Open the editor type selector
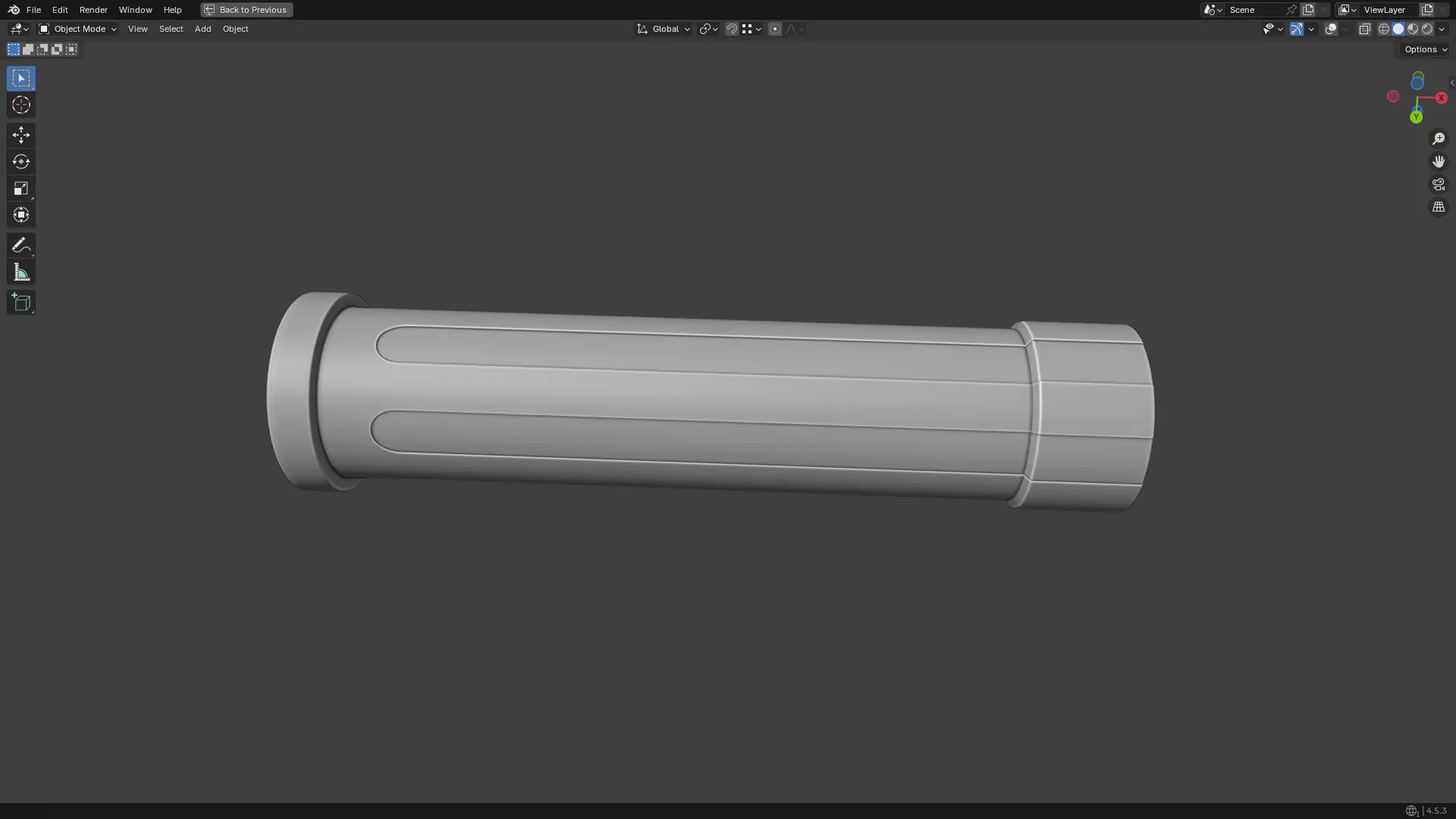 pyautogui.click(x=18, y=29)
